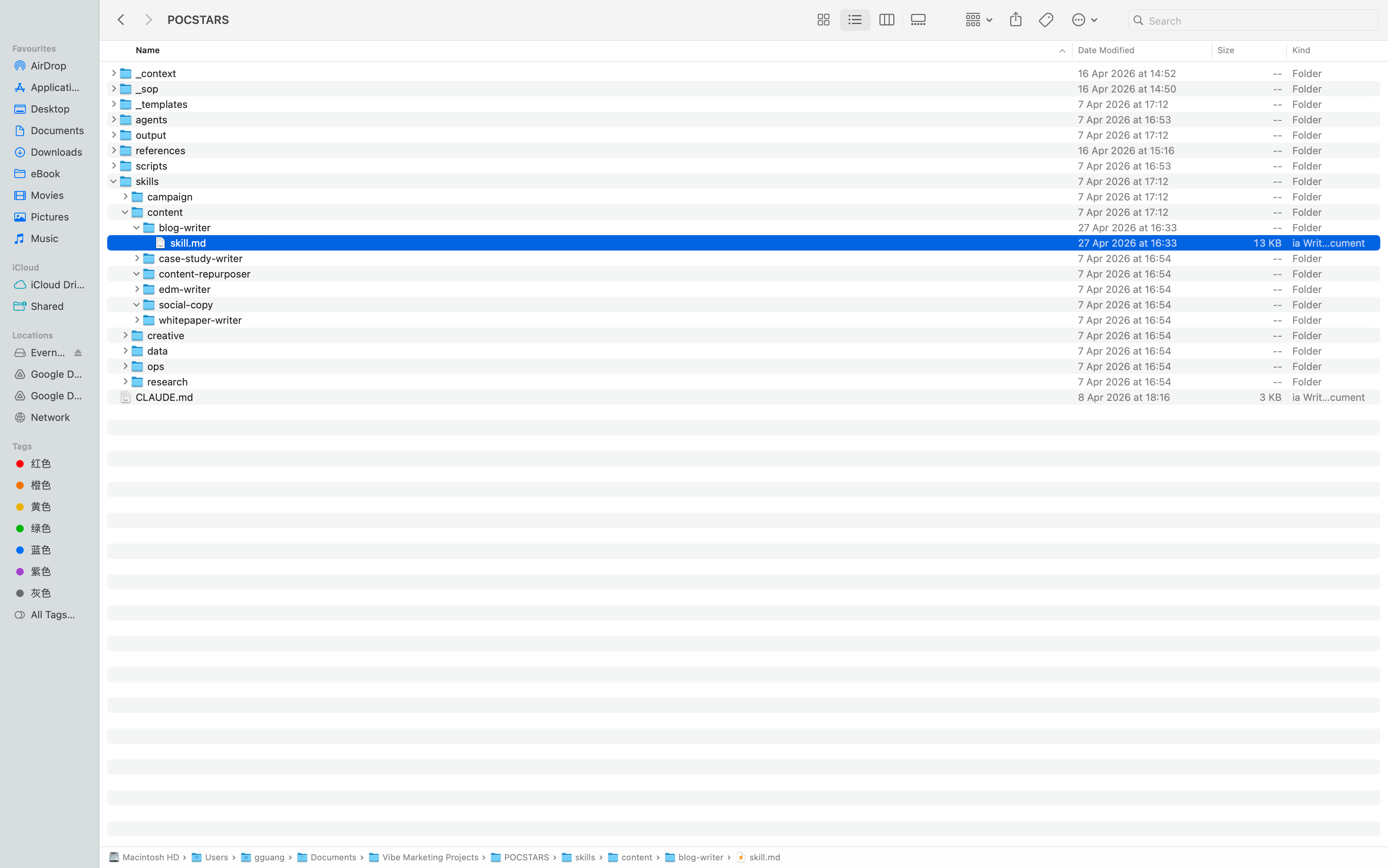Switch to list view
This screenshot has height=868, width=1388.
(854, 20)
